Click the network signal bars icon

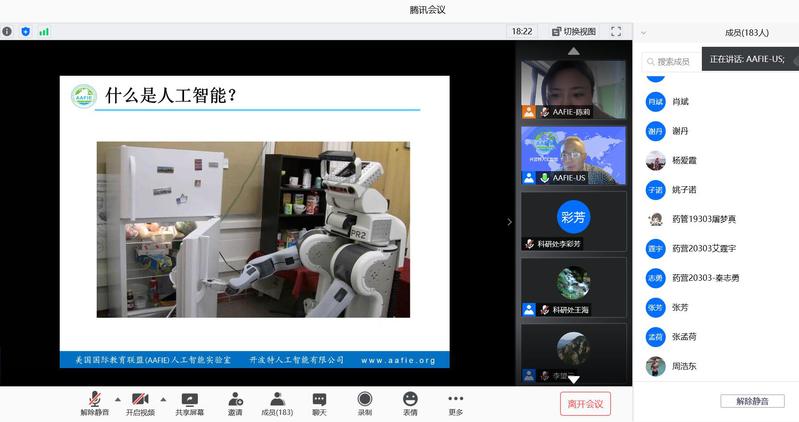44,31
